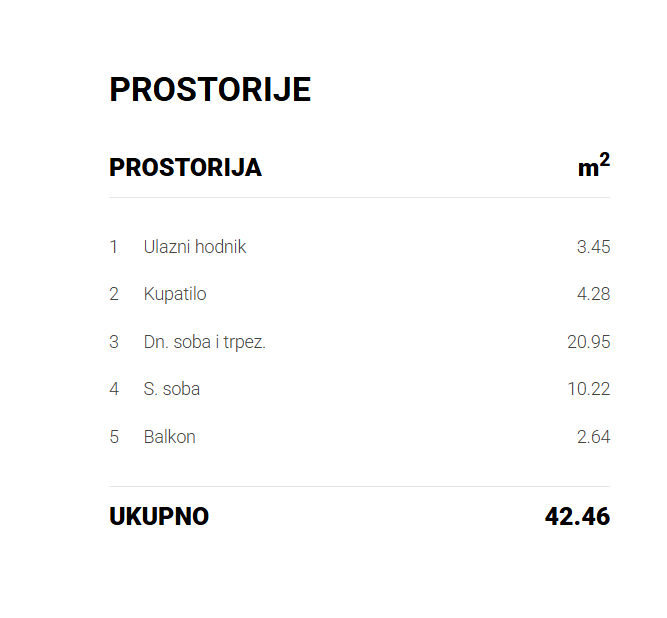Click room number 4 in the list
The height and width of the screenshot is (618, 667).
click(114, 389)
